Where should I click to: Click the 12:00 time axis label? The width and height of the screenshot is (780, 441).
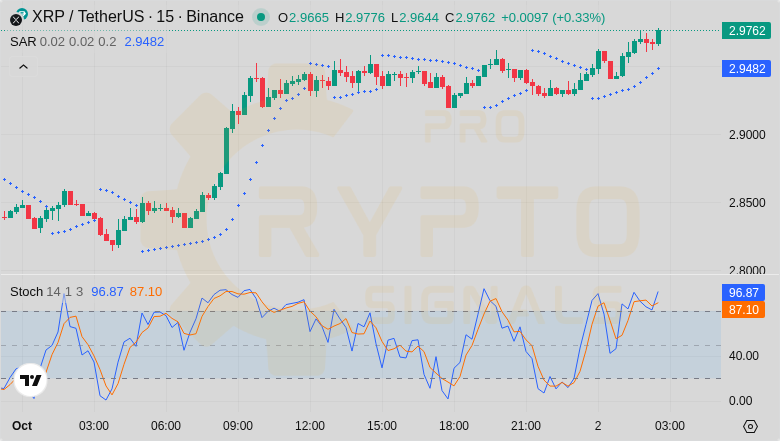[310, 426]
